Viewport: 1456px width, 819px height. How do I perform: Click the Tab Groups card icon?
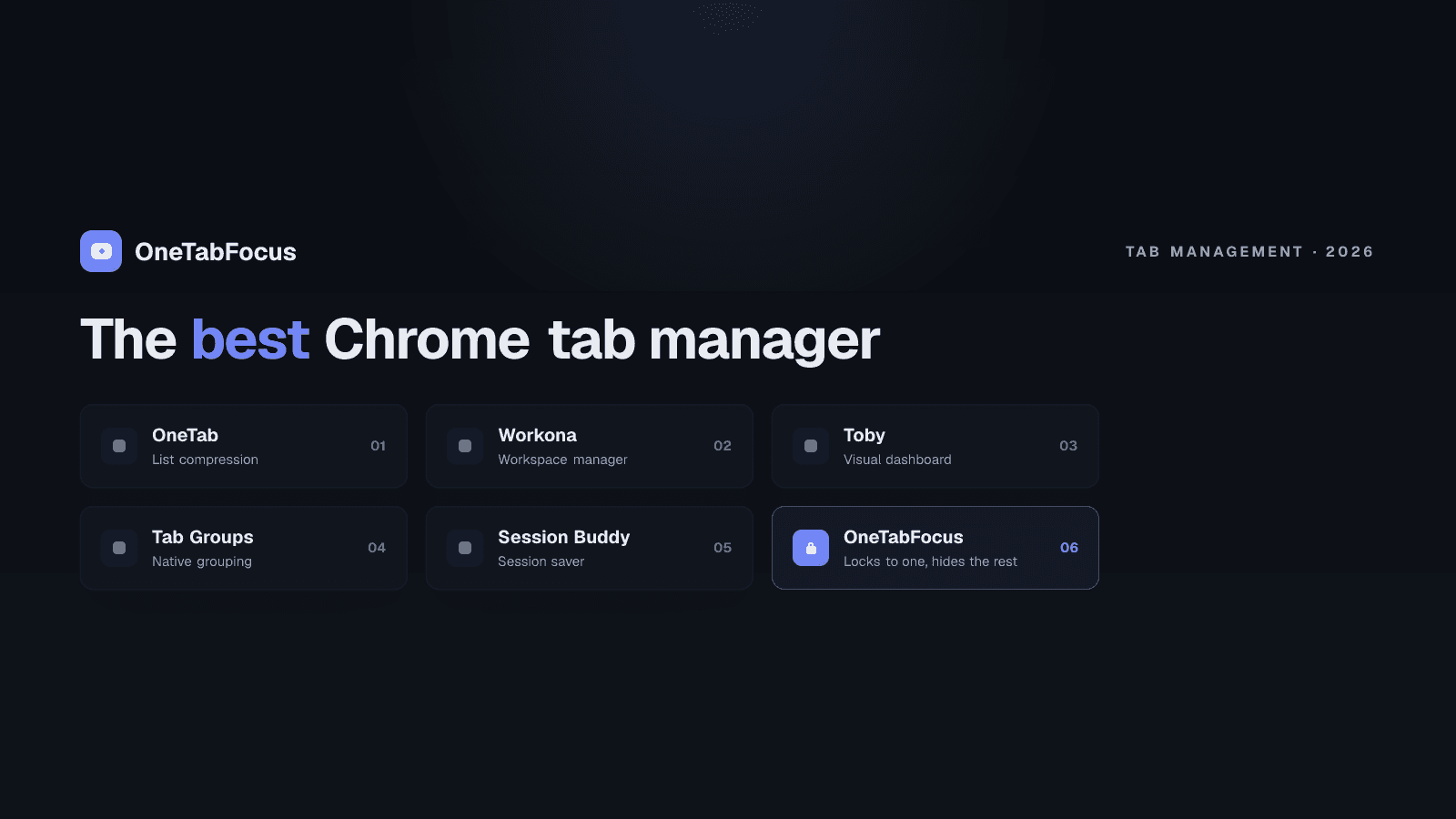119,548
